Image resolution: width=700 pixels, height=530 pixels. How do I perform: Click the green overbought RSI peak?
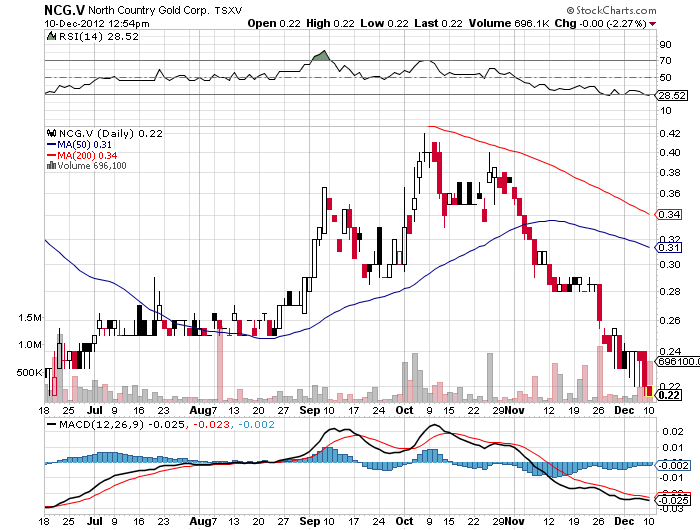321,56
